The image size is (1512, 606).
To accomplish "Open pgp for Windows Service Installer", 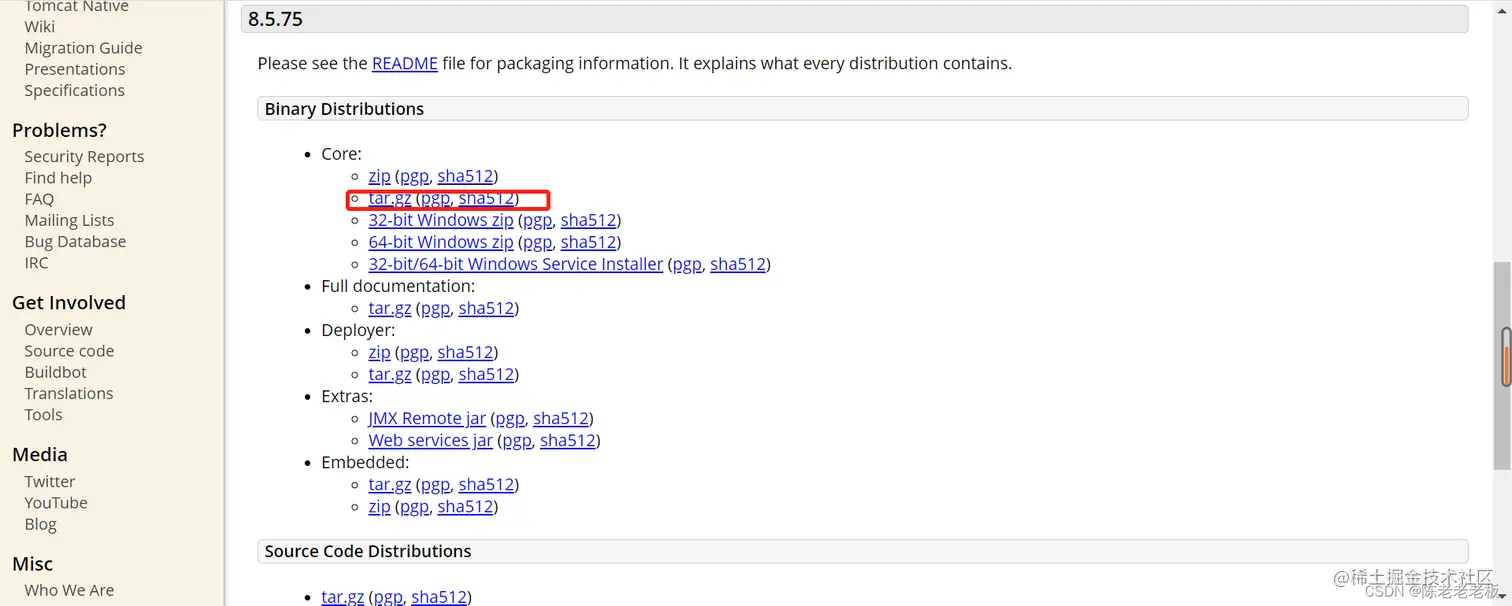I will pyautogui.click(x=687, y=264).
